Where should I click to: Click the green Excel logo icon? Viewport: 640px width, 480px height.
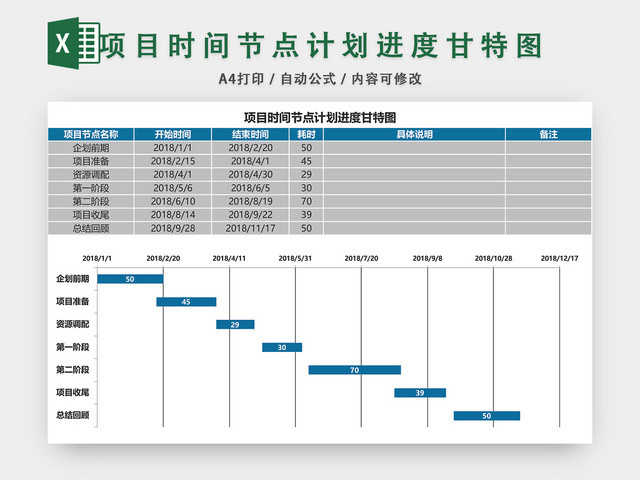tap(74, 43)
